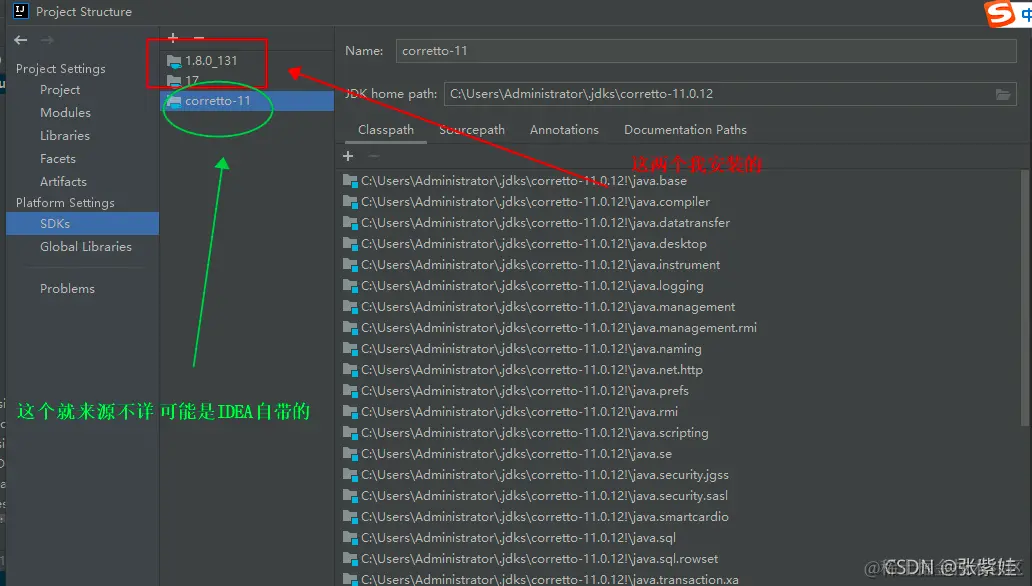Select the corretto-11 SDK
The width and height of the screenshot is (1032, 586).
247,101
